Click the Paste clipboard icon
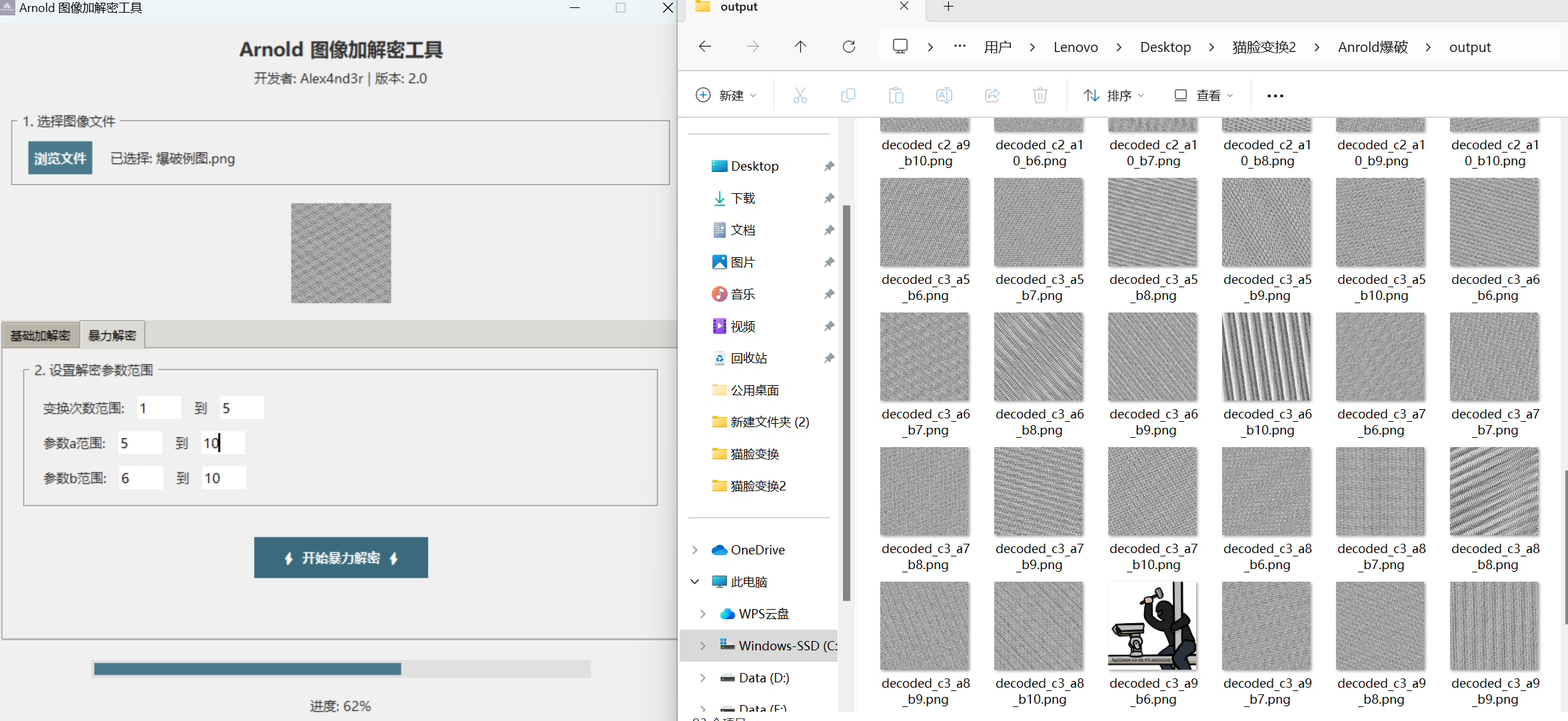The image size is (1568, 721). [896, 95]
